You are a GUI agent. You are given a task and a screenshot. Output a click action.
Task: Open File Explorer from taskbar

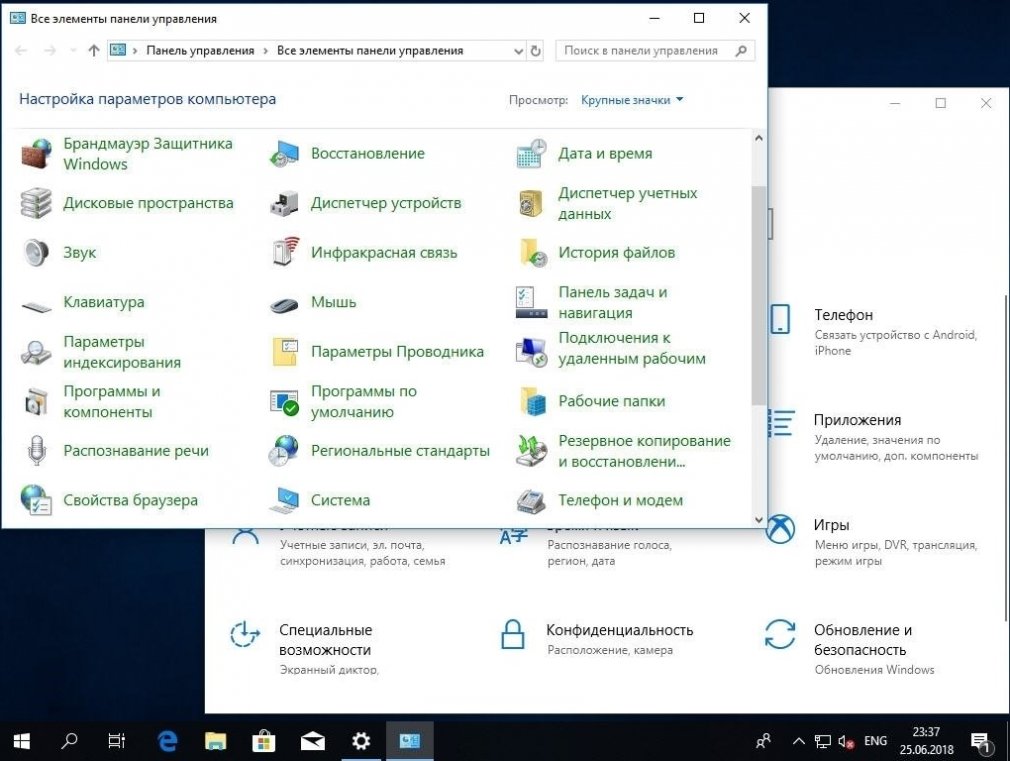pos(215,741)
